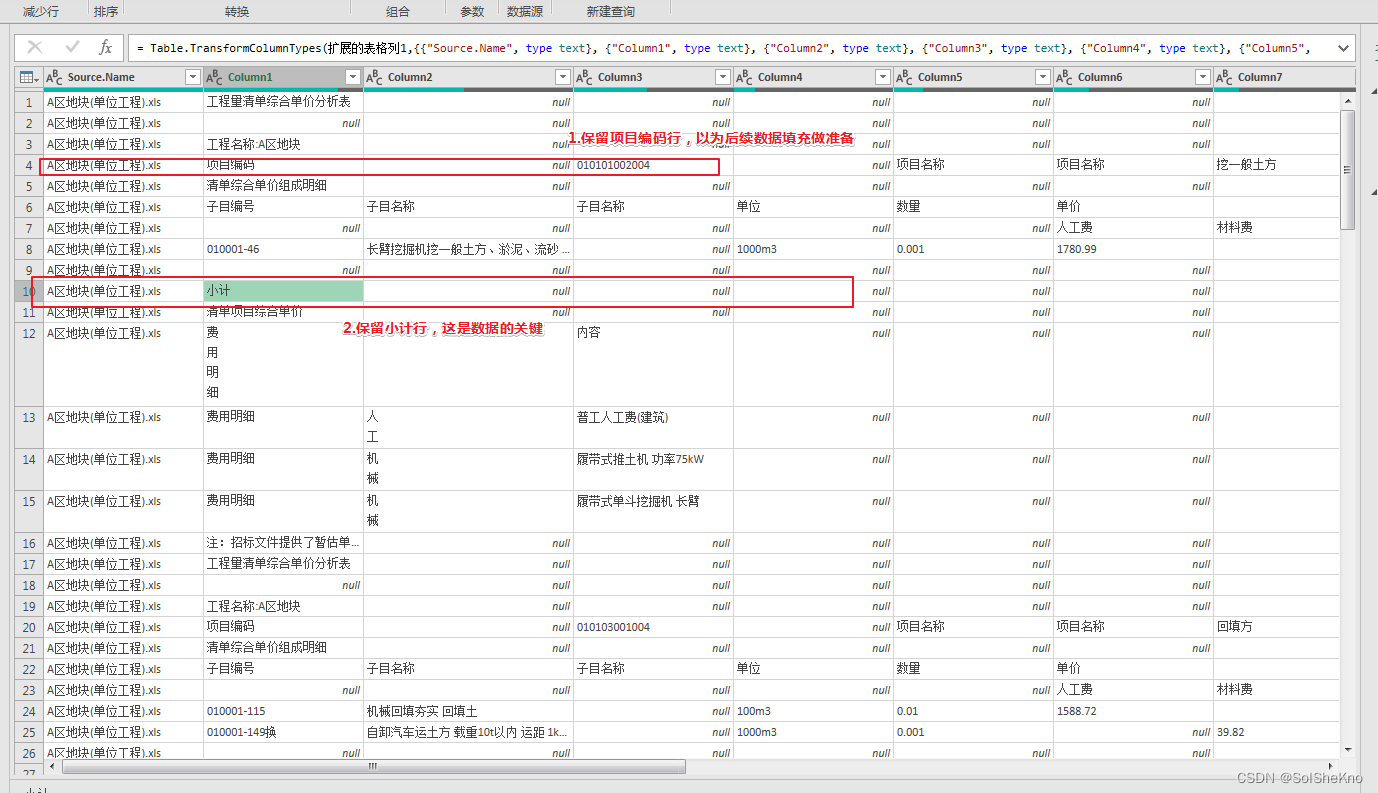Change data type icon of Column1
Screen dimensions: 1378x793
pos(215,77)
